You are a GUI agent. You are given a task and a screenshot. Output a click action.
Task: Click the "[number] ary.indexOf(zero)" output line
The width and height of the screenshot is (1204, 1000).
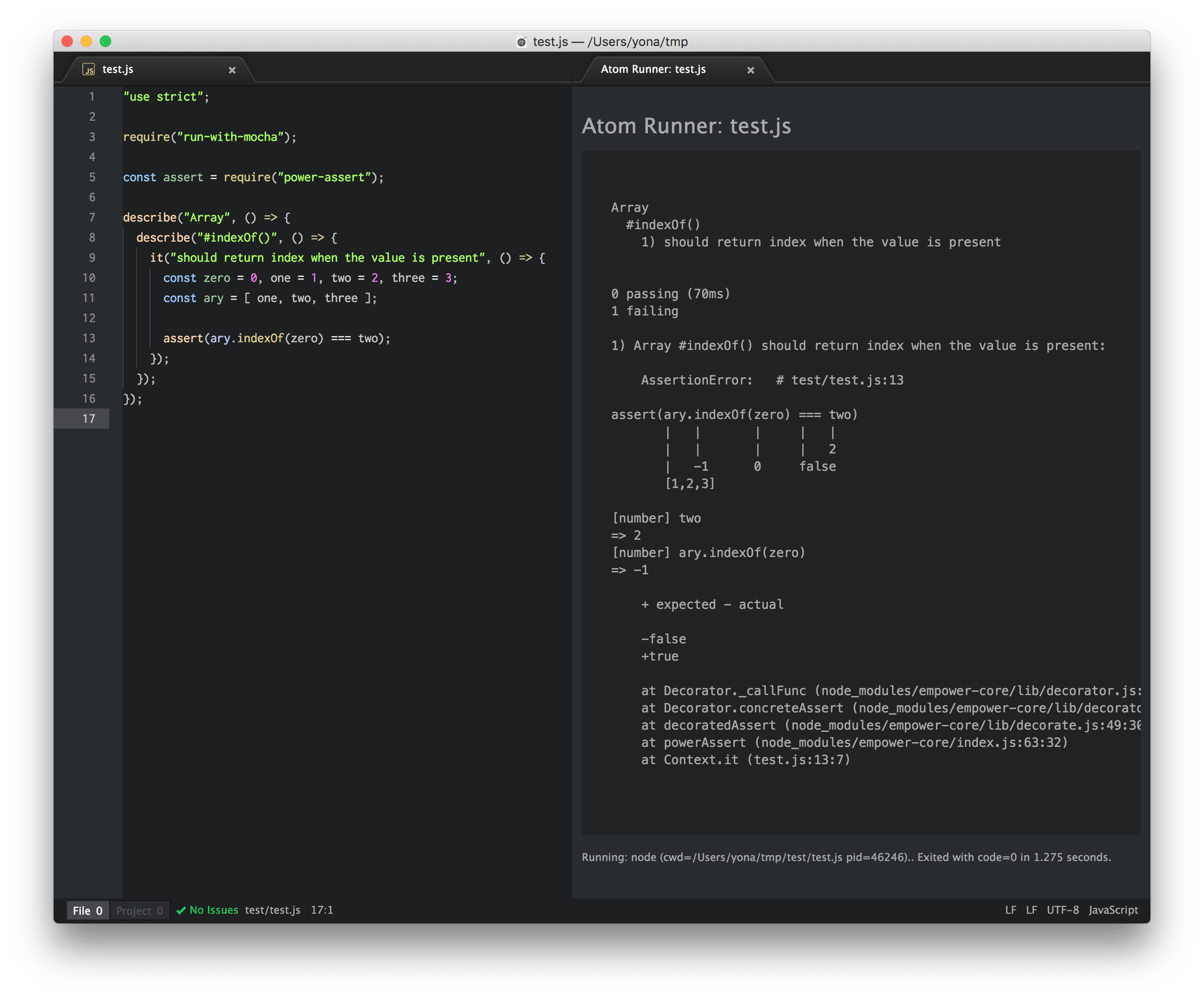(708, 553)
